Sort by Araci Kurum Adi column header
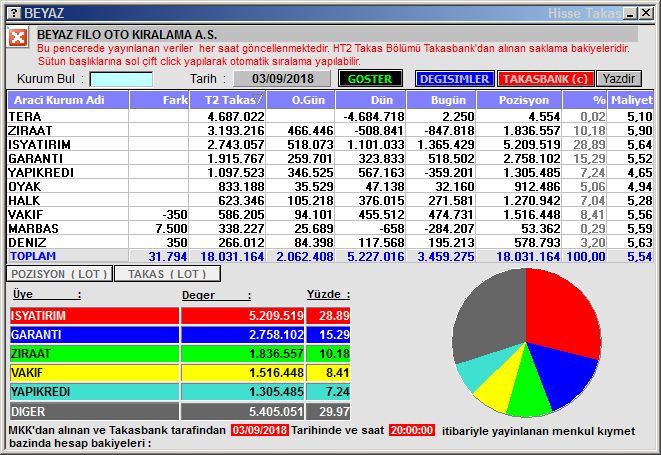This screenshot has height=455, width=661. click(68, 100)
